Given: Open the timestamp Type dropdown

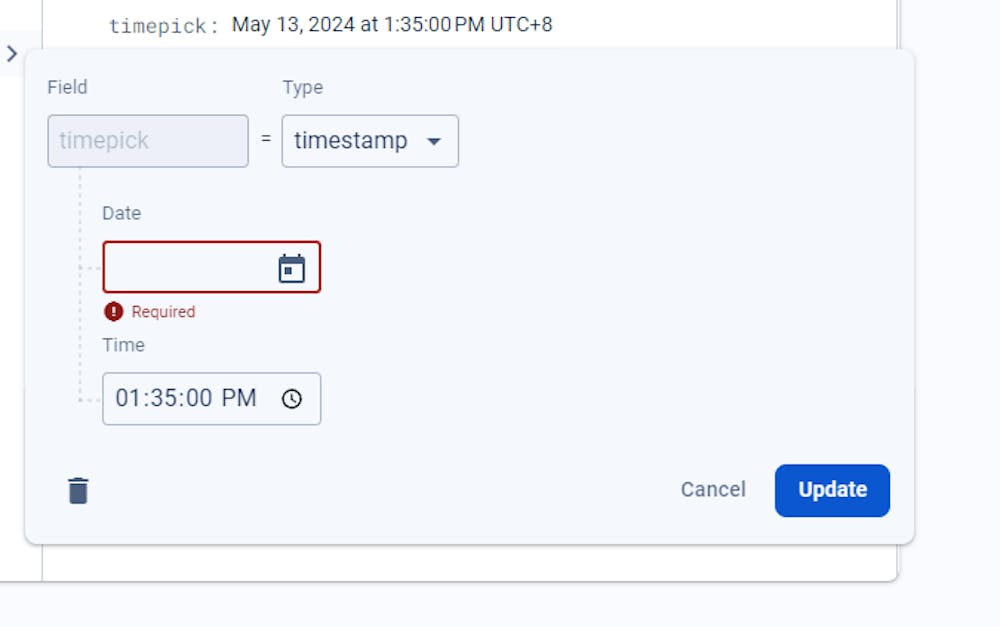Looking at the screenshot, I should (x=369, y=141).
